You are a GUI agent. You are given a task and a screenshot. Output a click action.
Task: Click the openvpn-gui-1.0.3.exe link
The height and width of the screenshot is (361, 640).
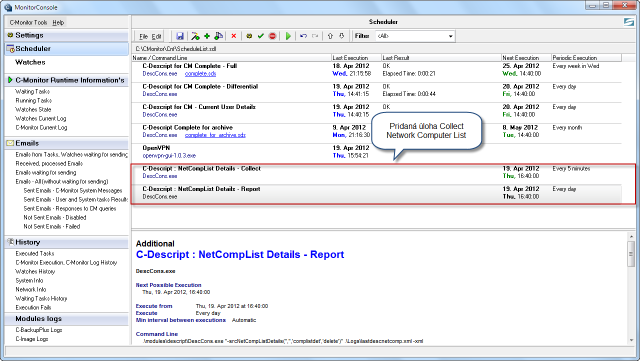169,156
